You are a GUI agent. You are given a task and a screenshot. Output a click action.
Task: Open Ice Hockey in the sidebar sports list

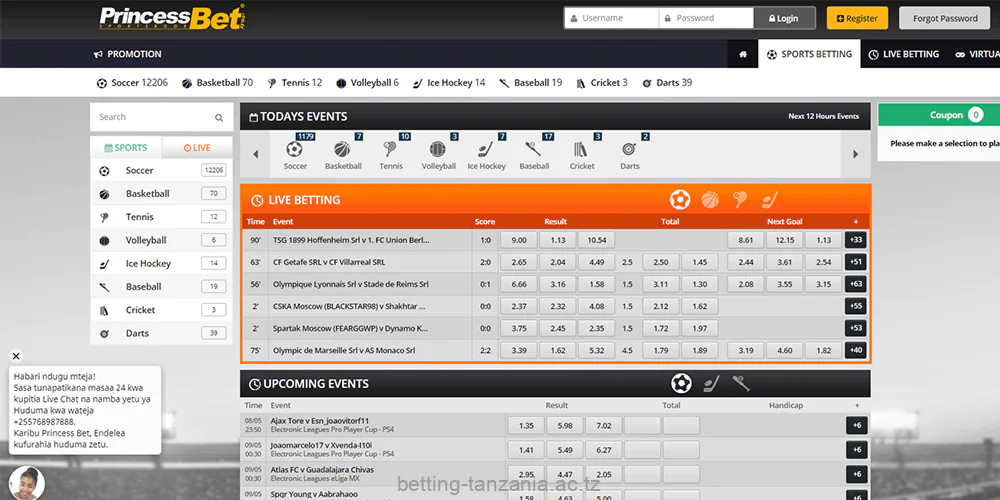click(161, 263)
